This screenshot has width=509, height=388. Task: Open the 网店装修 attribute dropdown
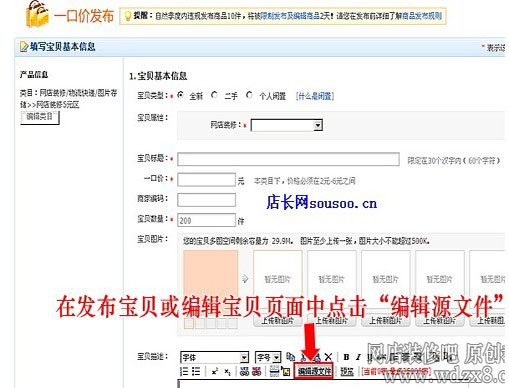pyautogui.click(x=287, y=125)
